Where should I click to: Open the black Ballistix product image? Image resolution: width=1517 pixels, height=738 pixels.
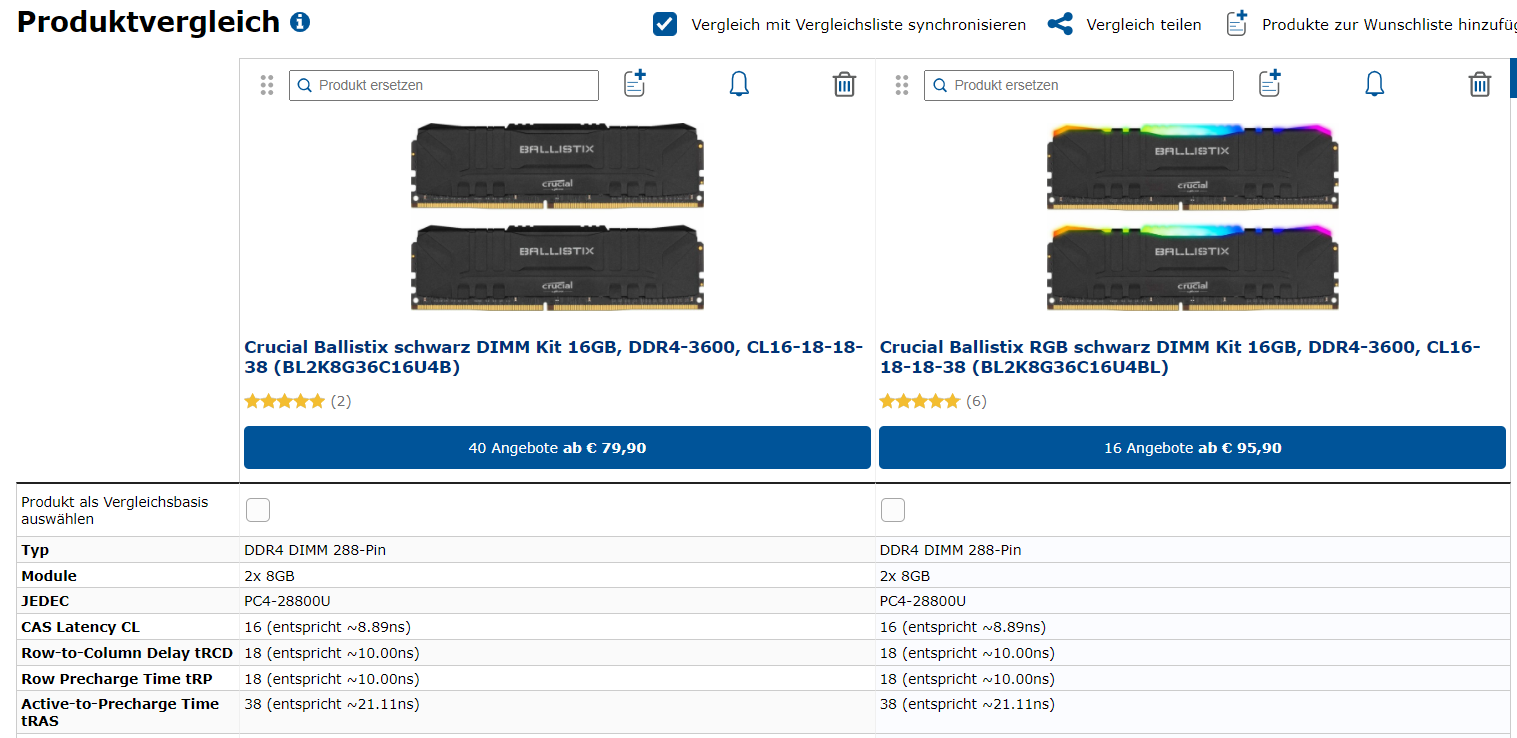point(556,217)
